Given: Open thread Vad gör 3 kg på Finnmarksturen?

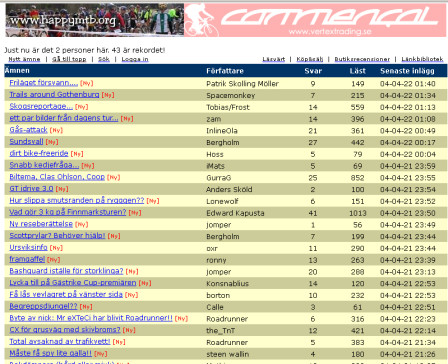Looking at the screenshot, I should 68,212.
